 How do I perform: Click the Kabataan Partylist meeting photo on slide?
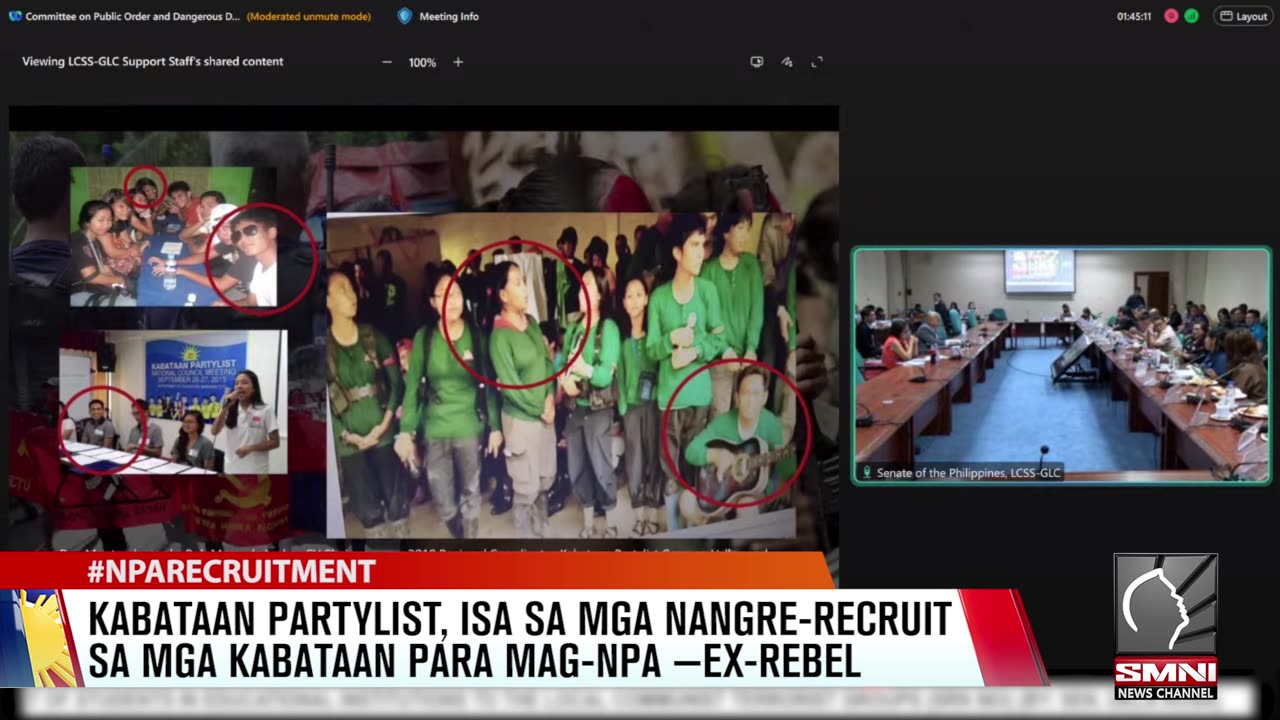(173, 402)
